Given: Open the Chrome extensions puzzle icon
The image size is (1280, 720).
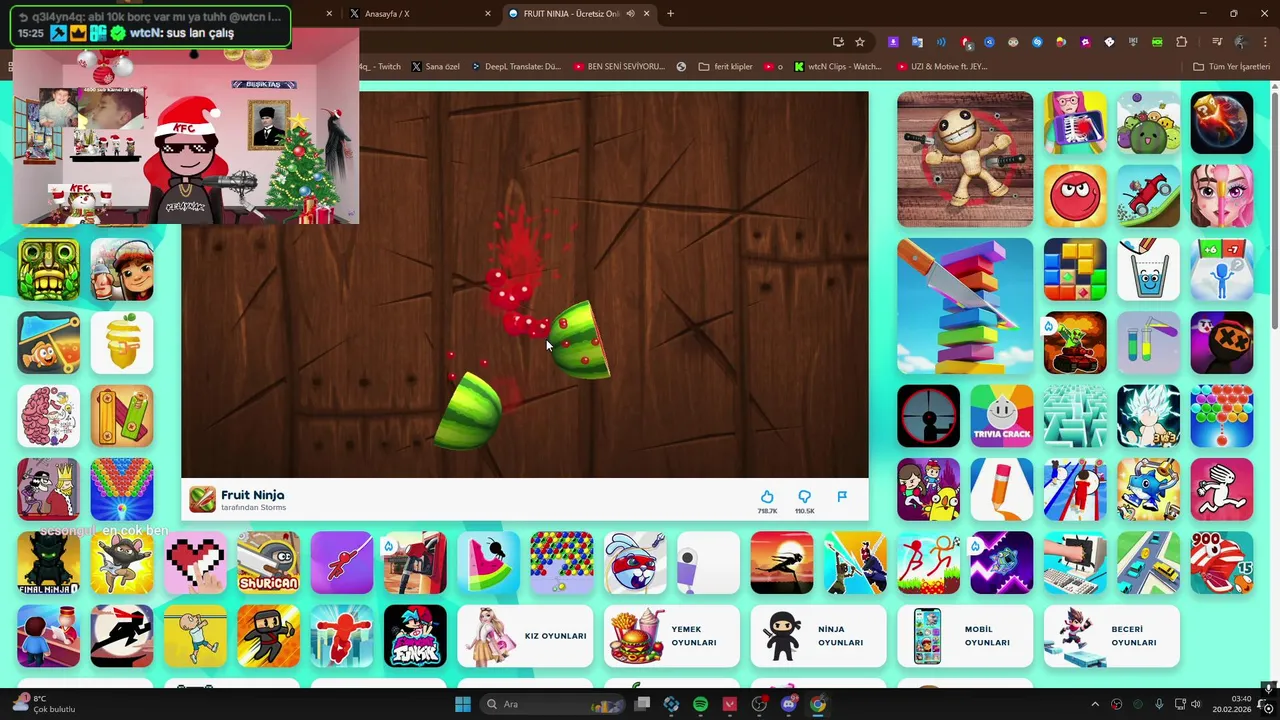Looking at the screenshot, I should (x=1182, y=41).
